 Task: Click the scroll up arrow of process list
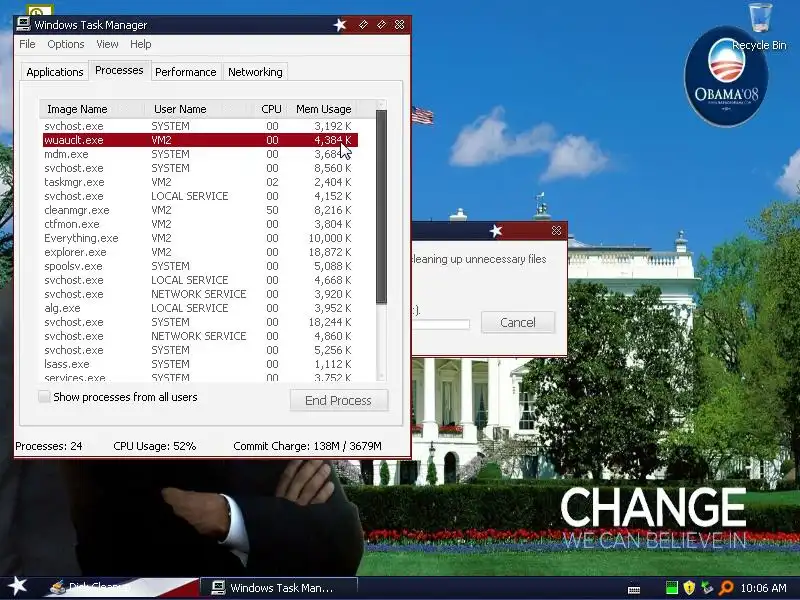[x=381, y=105]
